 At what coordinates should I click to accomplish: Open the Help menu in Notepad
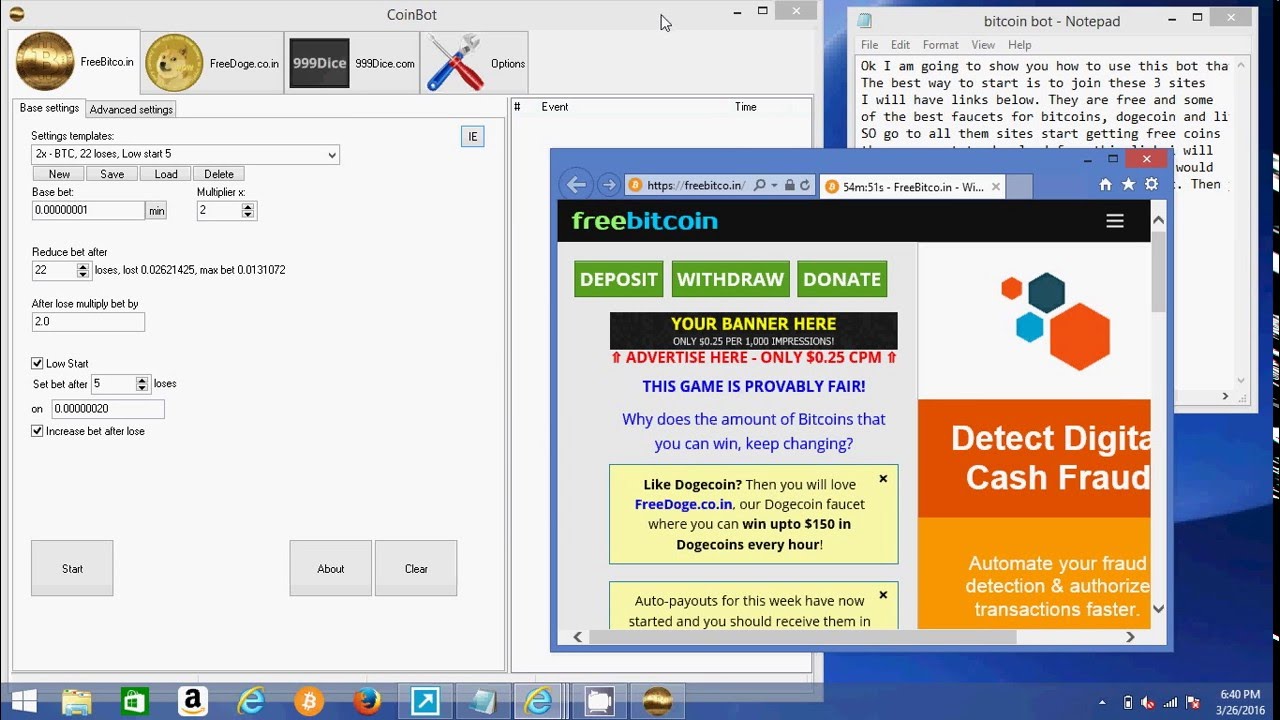pos(1019,45)
